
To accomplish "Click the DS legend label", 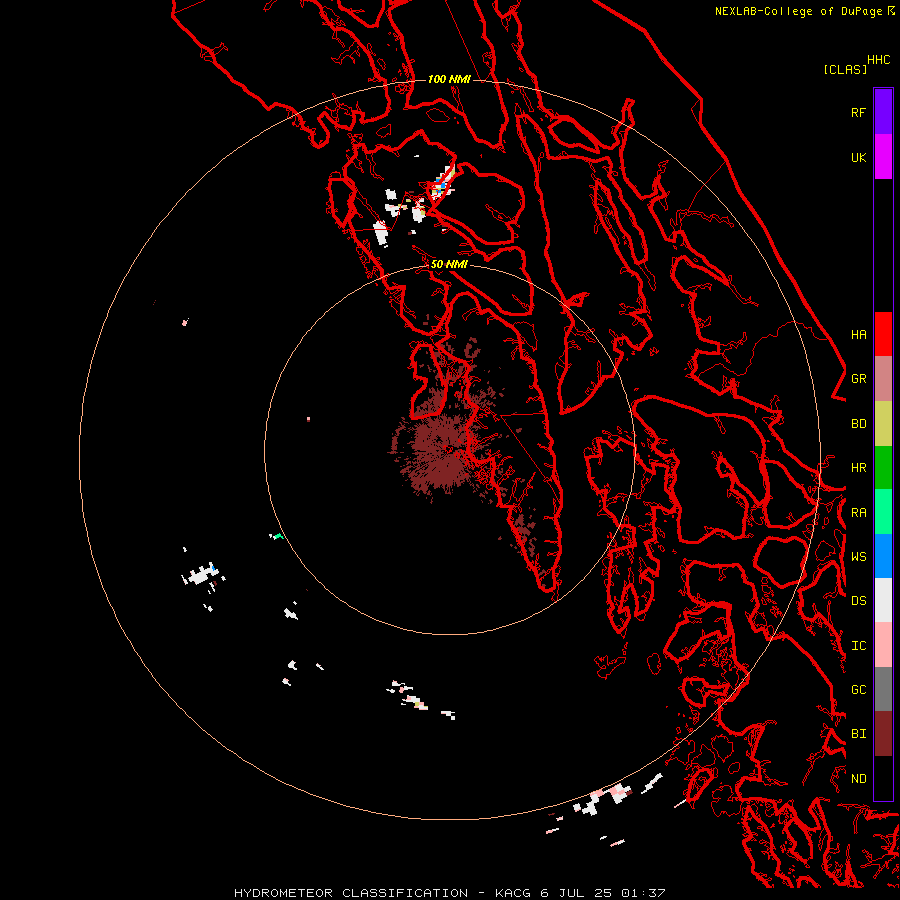I will click(x=858, y=601).
